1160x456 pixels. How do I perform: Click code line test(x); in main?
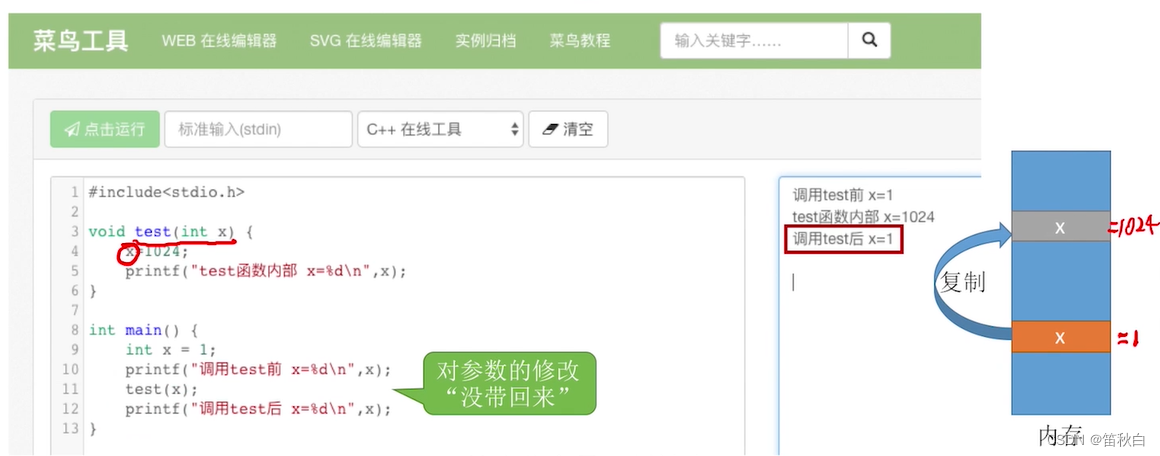(x=162, y=389)
